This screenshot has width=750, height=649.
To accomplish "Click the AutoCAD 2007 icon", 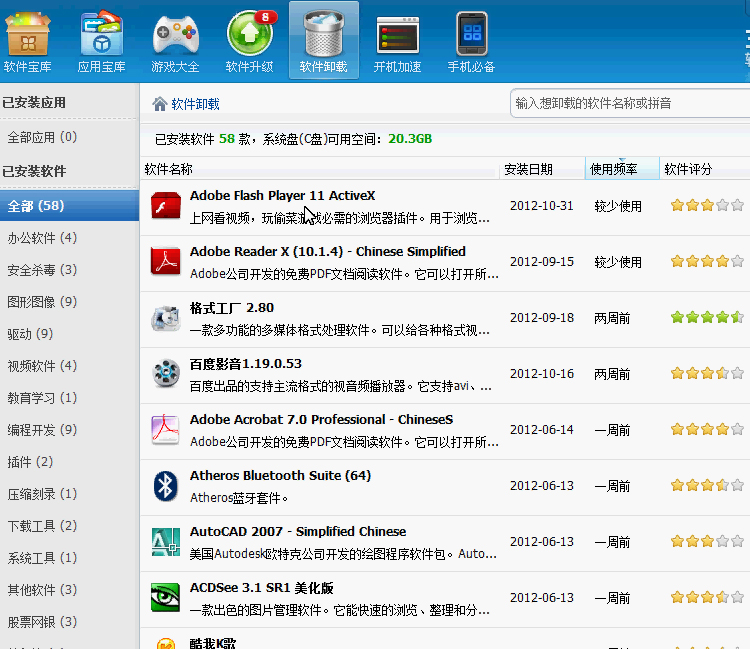I will (x=165, y=542).
